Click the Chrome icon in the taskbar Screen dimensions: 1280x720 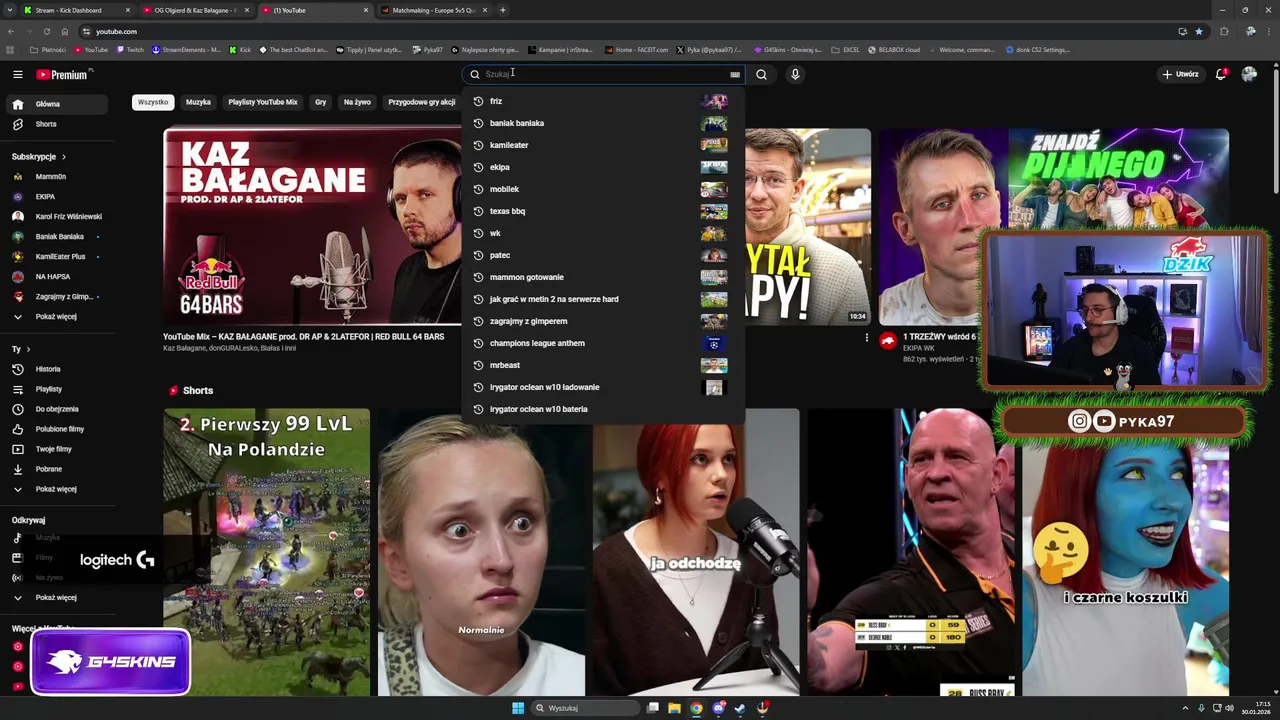[697, 708]
